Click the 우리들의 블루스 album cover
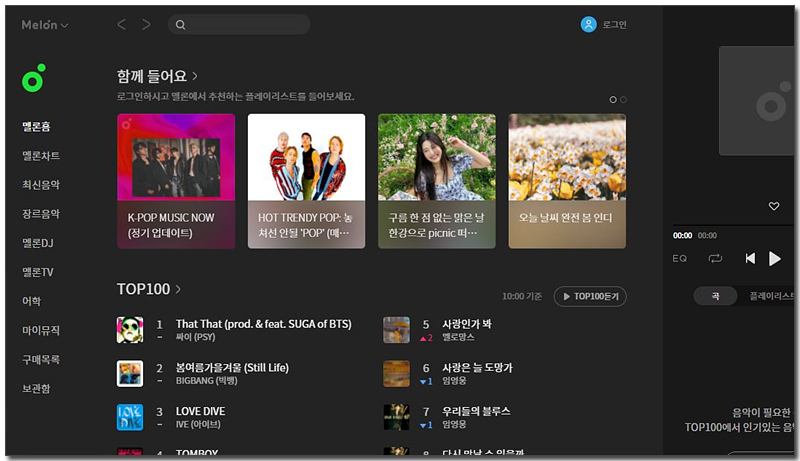The width and height of the screenshot is (800, 461). coord(396,417)
